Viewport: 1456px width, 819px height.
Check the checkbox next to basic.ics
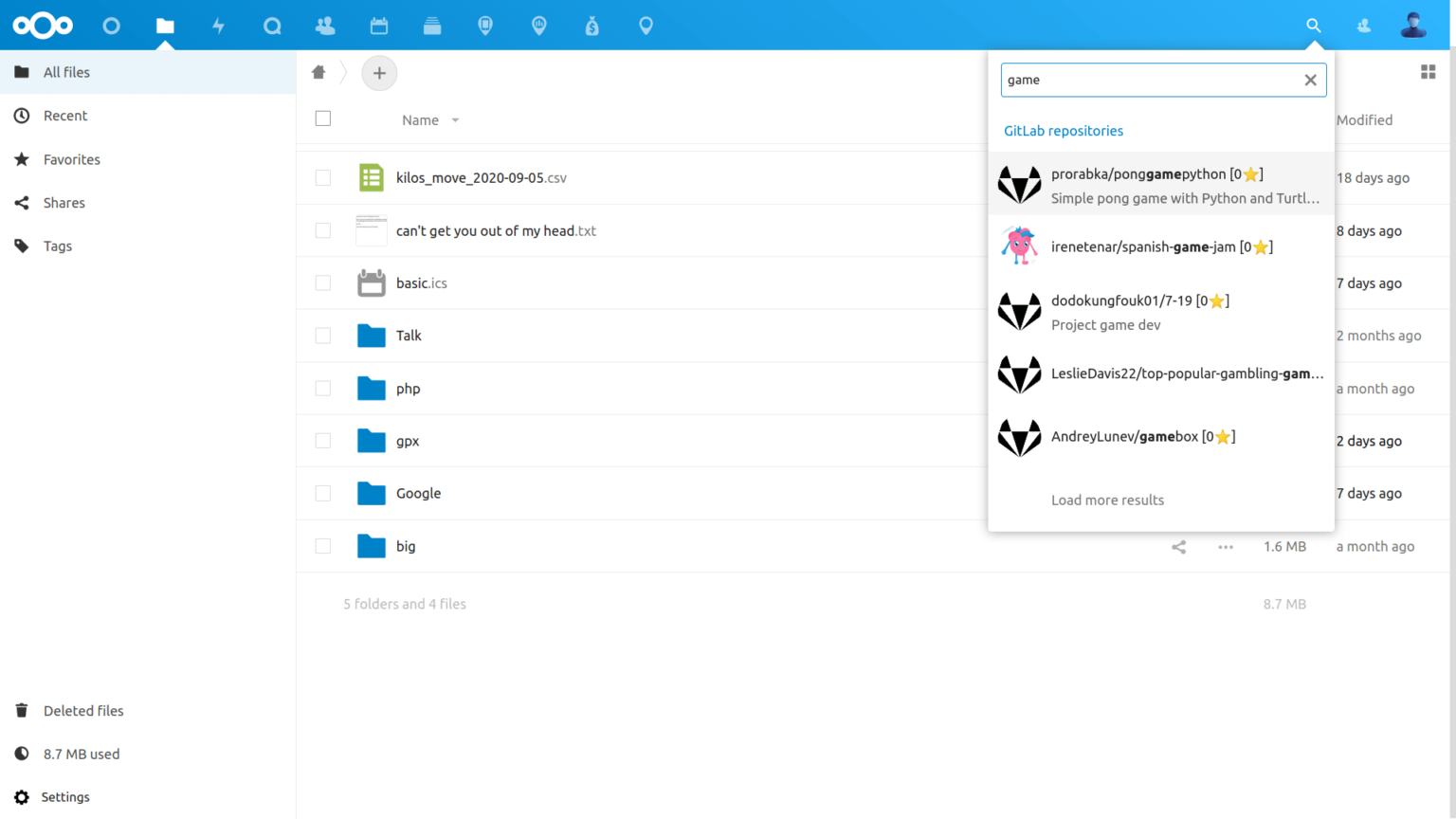click(322, 282)
